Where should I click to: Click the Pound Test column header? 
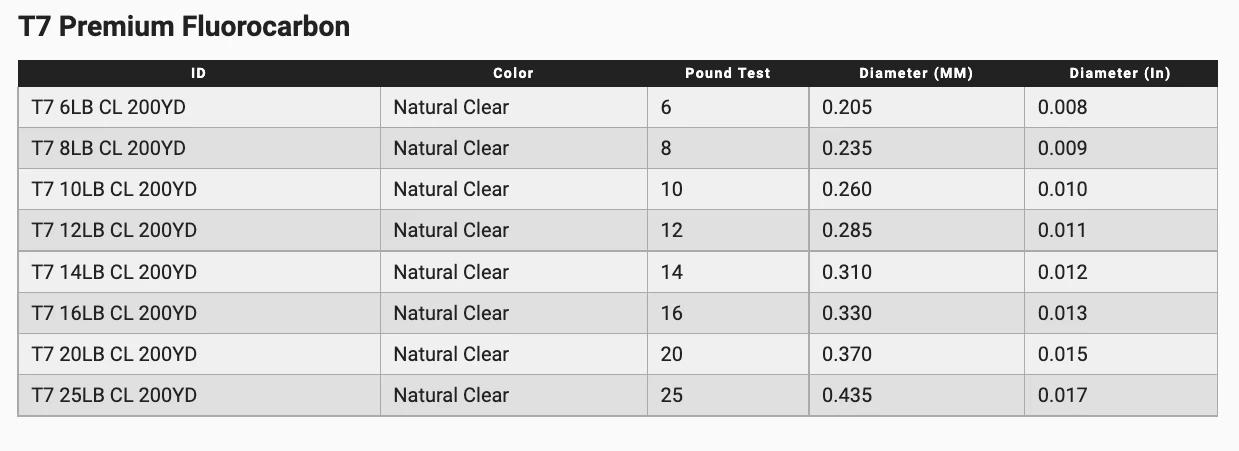pos(727,73)
